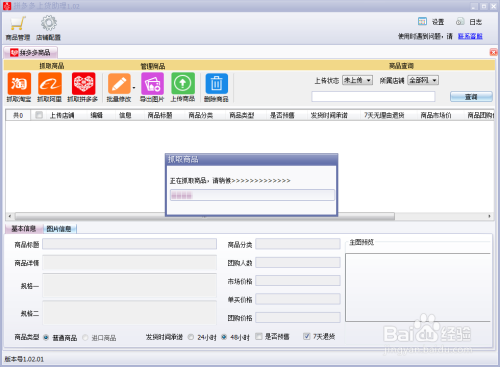This screenshot has width=500, height=367.
Task: Click 团购人数 input field
Action: click(x=298, y=263)
